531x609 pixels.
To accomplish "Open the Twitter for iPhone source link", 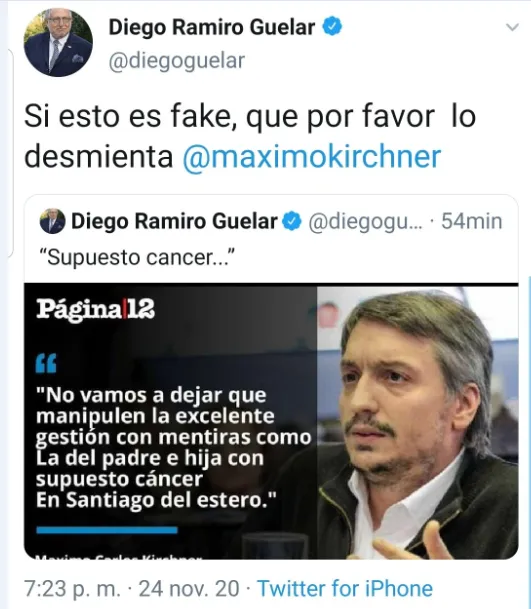I will 345,588.
